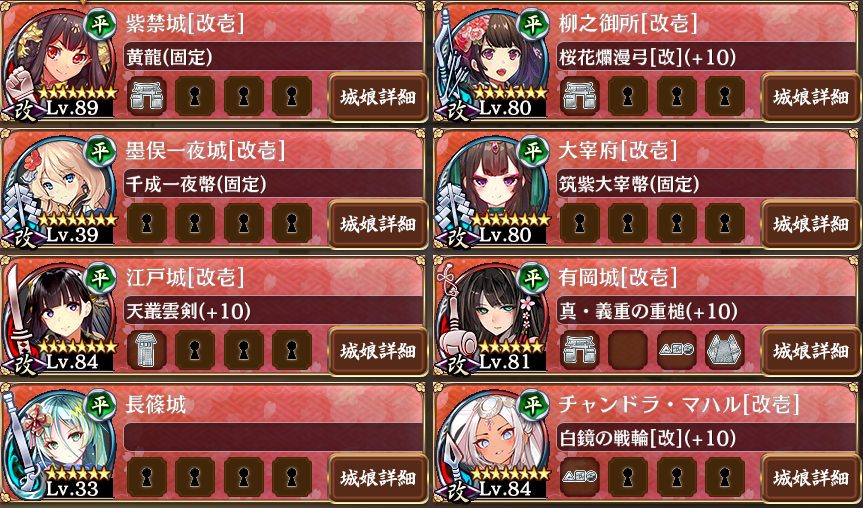This screenshot has width=863, height=508.
Task: Select the empty second slot of 有岡城[改壱]
Action: pyautogui.click(x=628, y=350)
